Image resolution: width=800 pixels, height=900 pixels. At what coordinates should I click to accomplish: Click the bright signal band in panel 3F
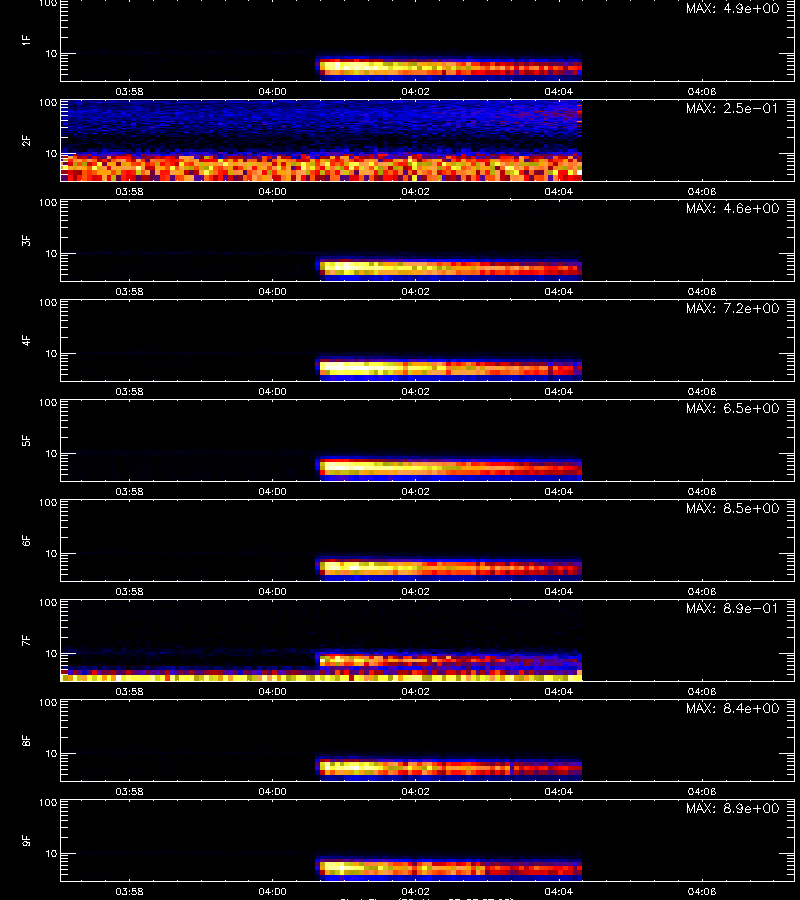pos(451,268)
